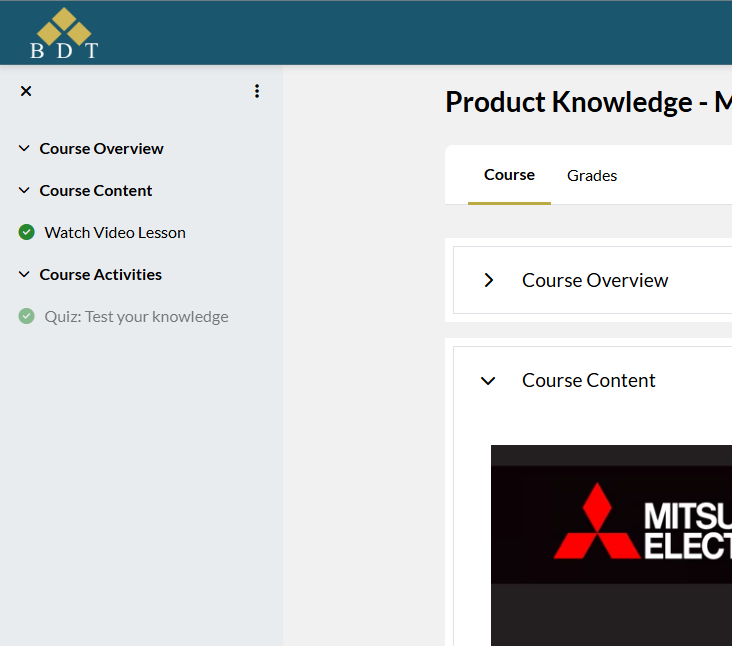Collapse Course Activities in sidebar
This screenshot has height=646, width=732.
24,274
